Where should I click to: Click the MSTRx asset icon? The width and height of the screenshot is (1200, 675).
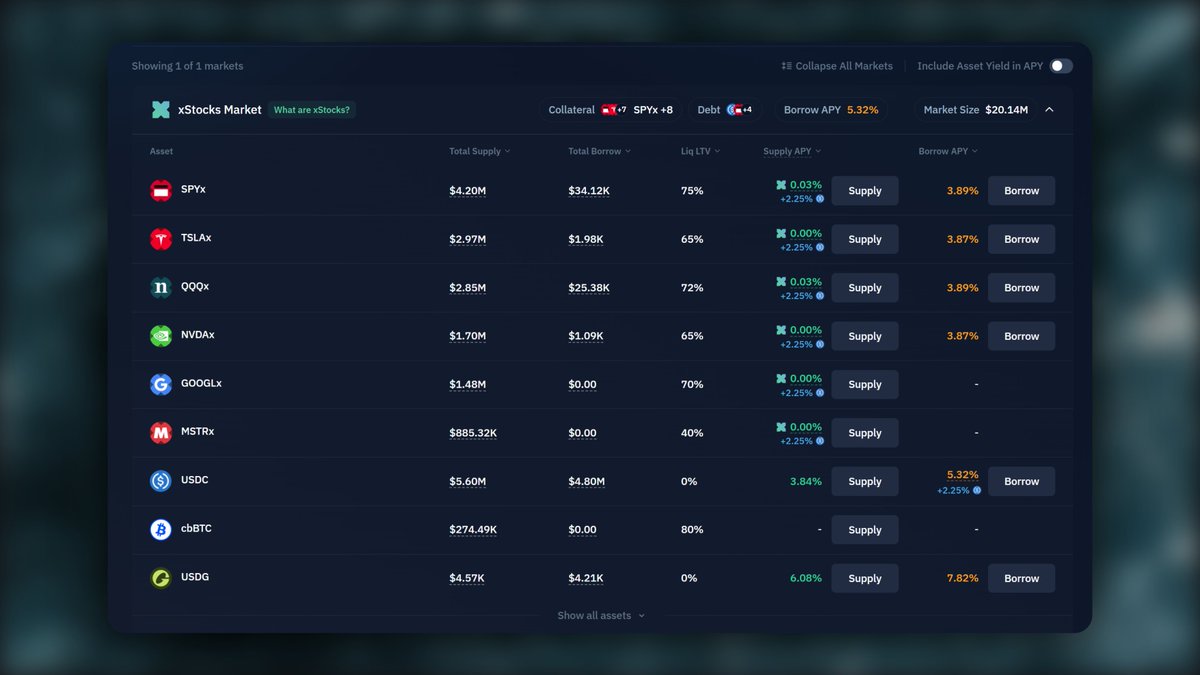(161, 433)
